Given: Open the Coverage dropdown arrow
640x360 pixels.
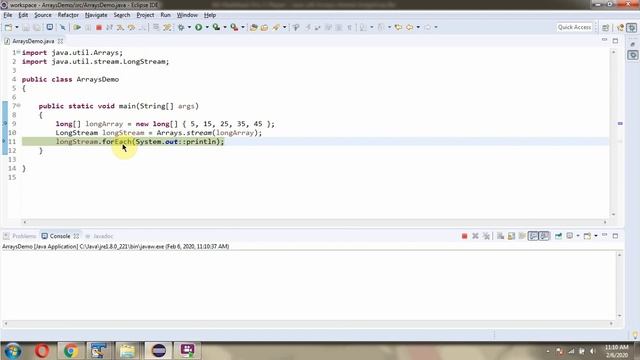Looking at the screenshot, I should 225,27.
